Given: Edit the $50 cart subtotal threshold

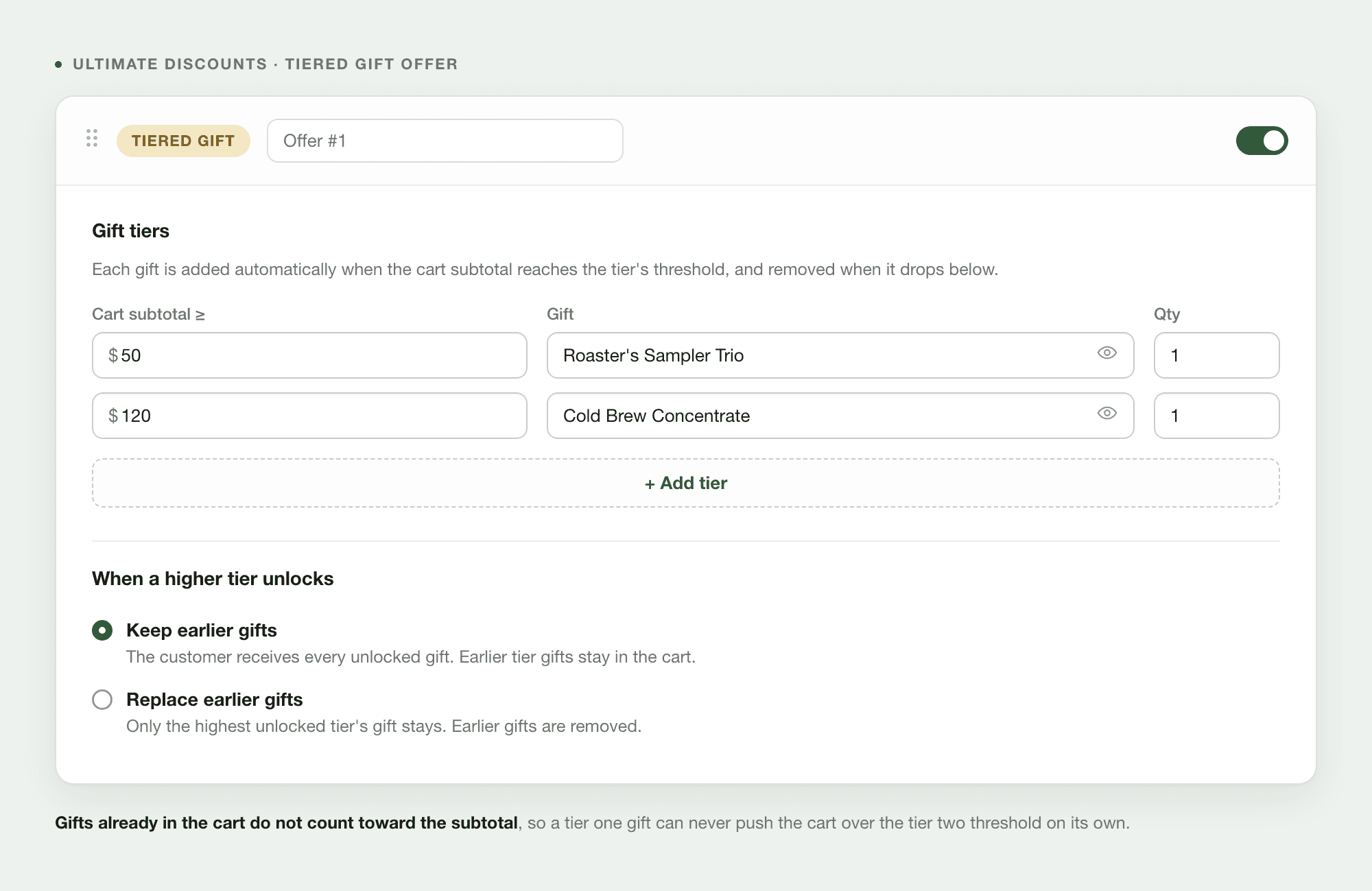Looking at the screenshot, I should click(x=309, y=355).
